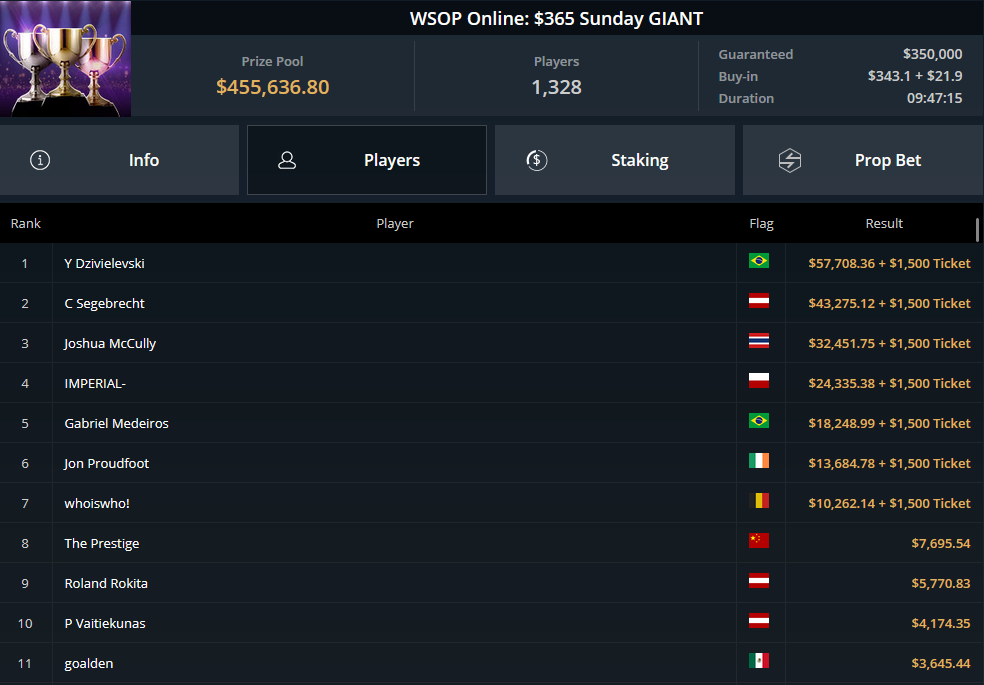Click the Rank column header
This screenshot has height=685, width=984.
[26, 223]
